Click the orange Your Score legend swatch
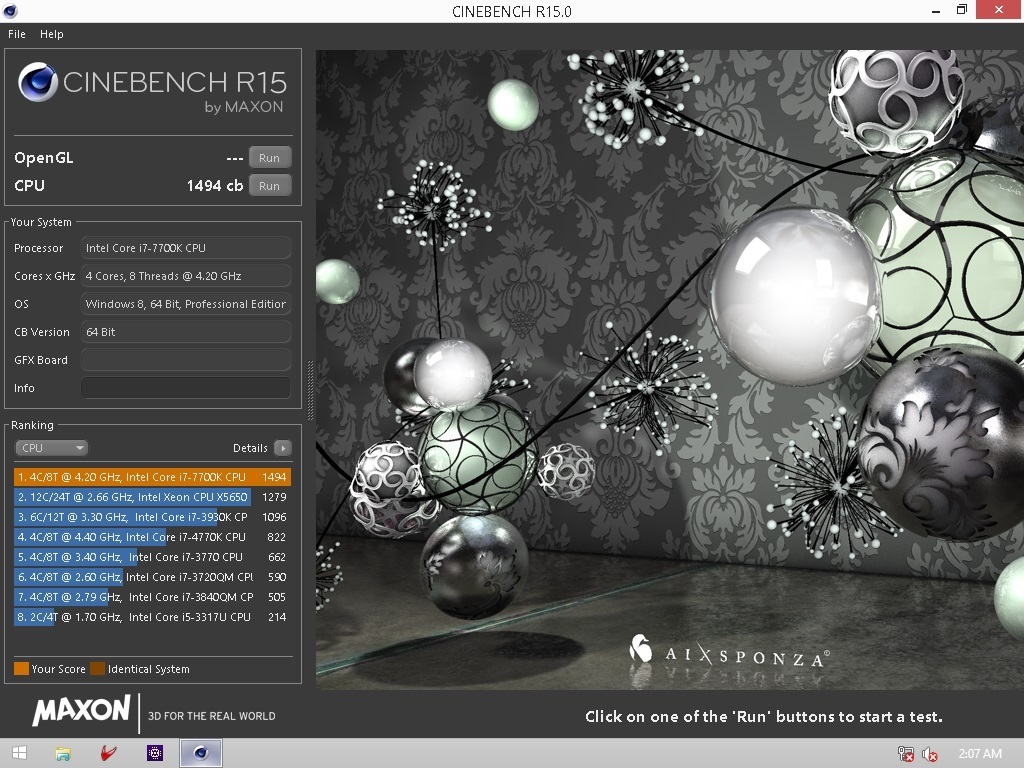Viewport: 1024px width, 768px height. click(x=22, y=669)
